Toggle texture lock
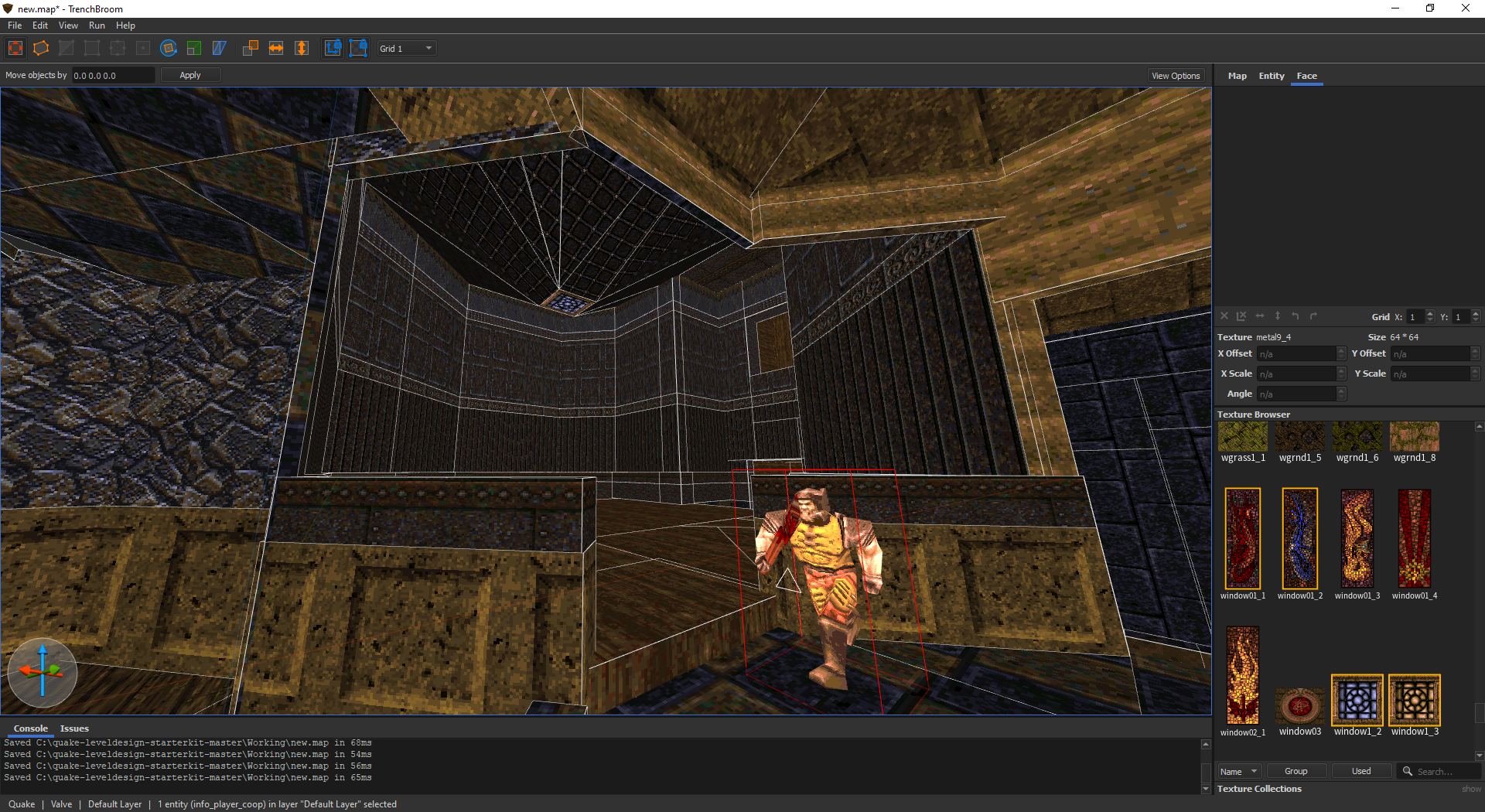Screen dimensions: 1485x812 pos(333,48)
